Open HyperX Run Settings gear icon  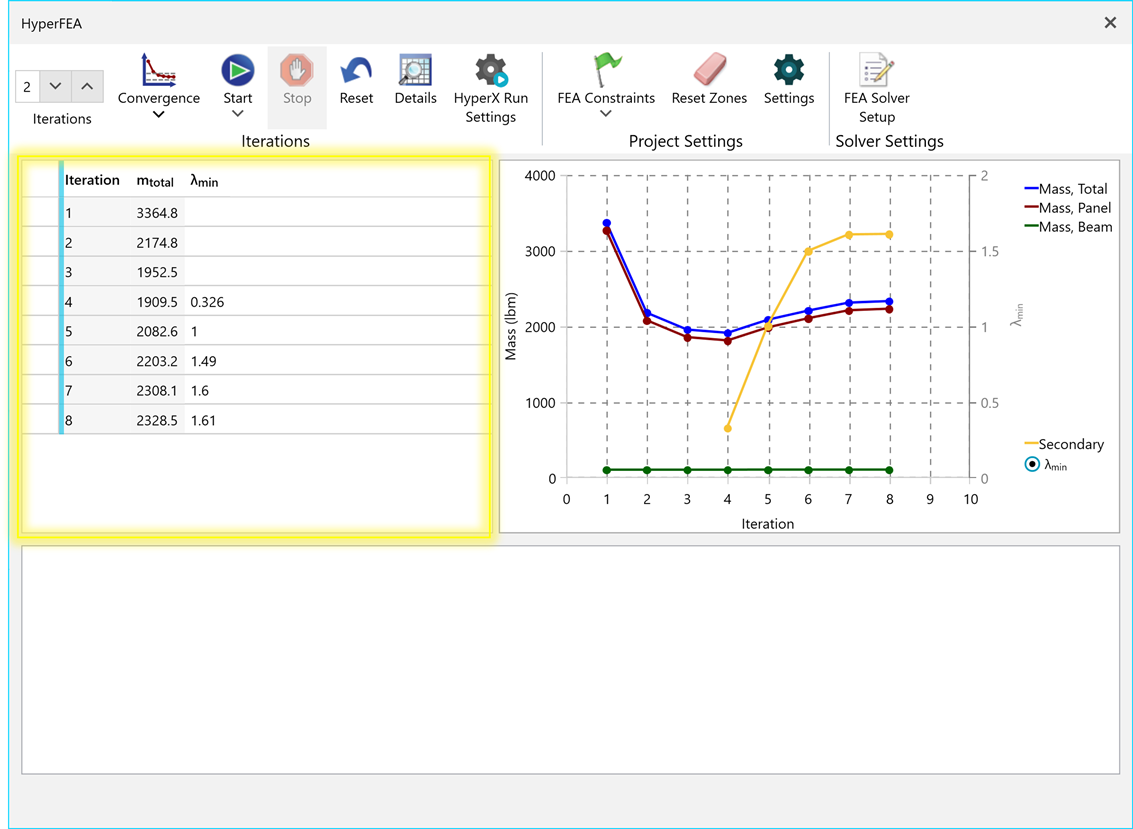click(x=491, y=71)
